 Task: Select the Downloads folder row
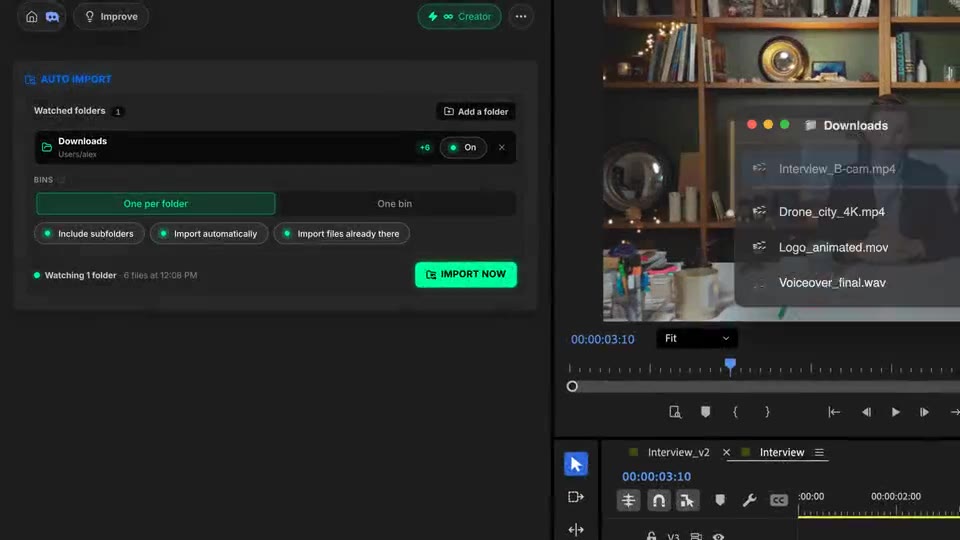275,148
